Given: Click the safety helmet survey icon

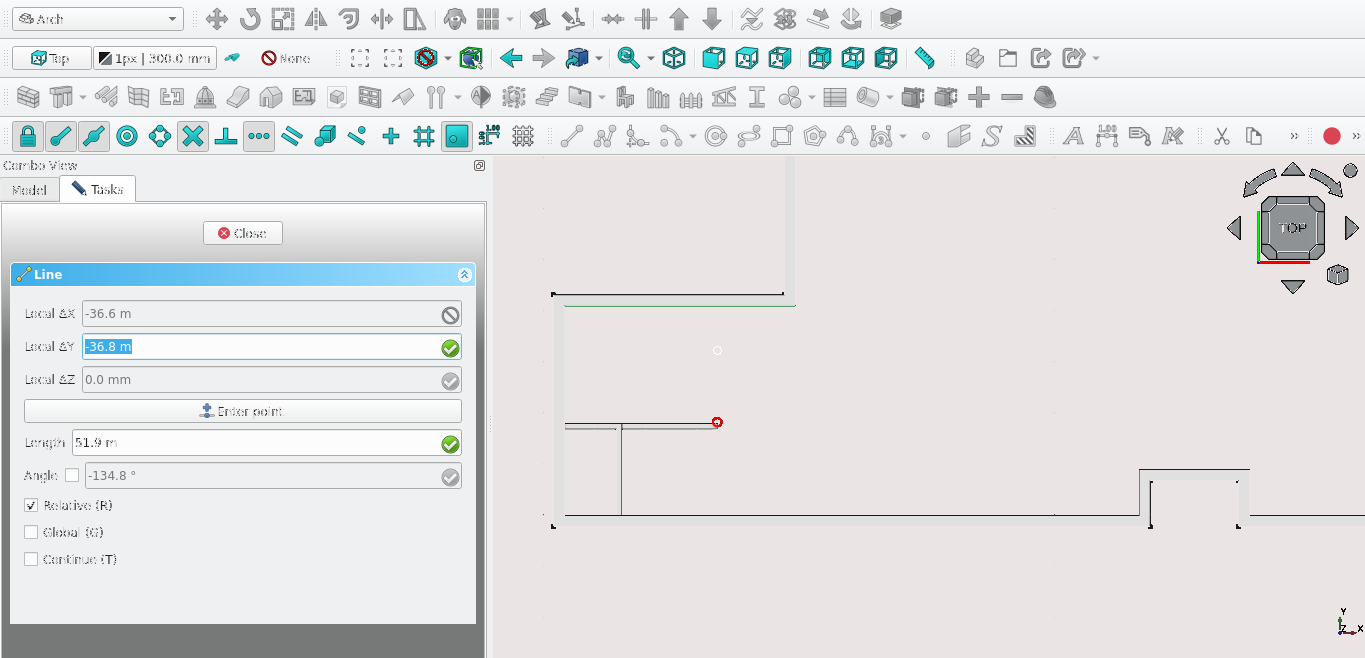Looking at the screenshot, I should 1045,97.
